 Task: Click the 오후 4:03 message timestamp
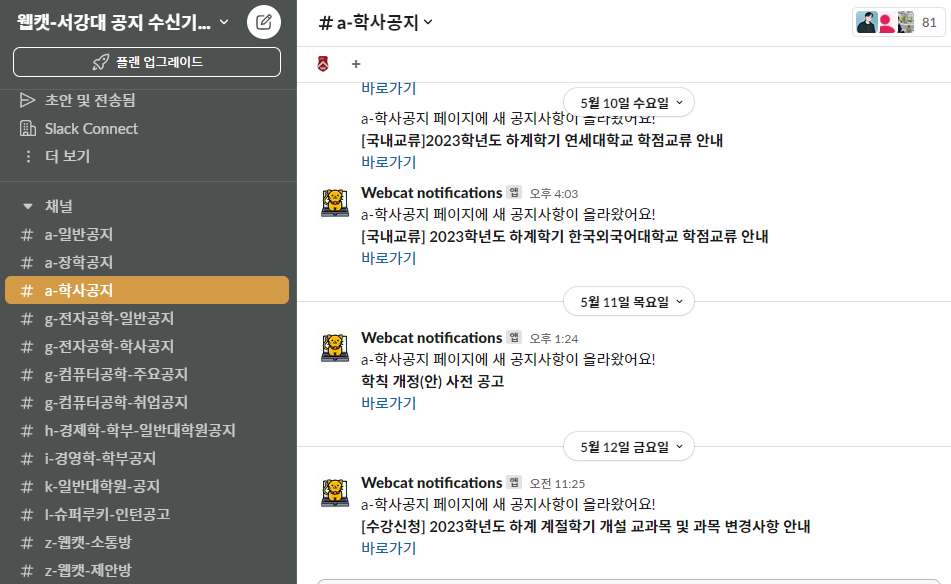click(x=554, y=193)
